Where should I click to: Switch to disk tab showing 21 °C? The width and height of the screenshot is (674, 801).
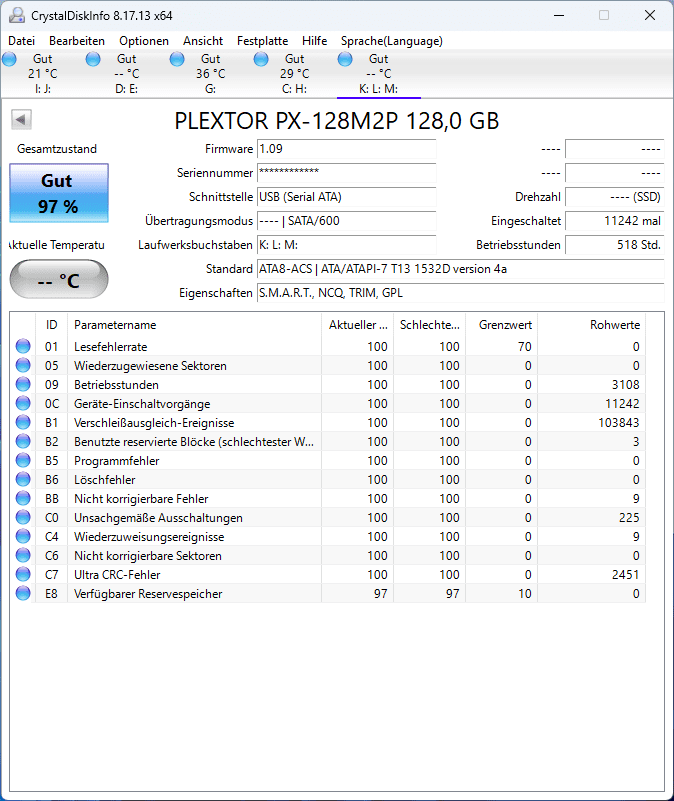[42, 74]
